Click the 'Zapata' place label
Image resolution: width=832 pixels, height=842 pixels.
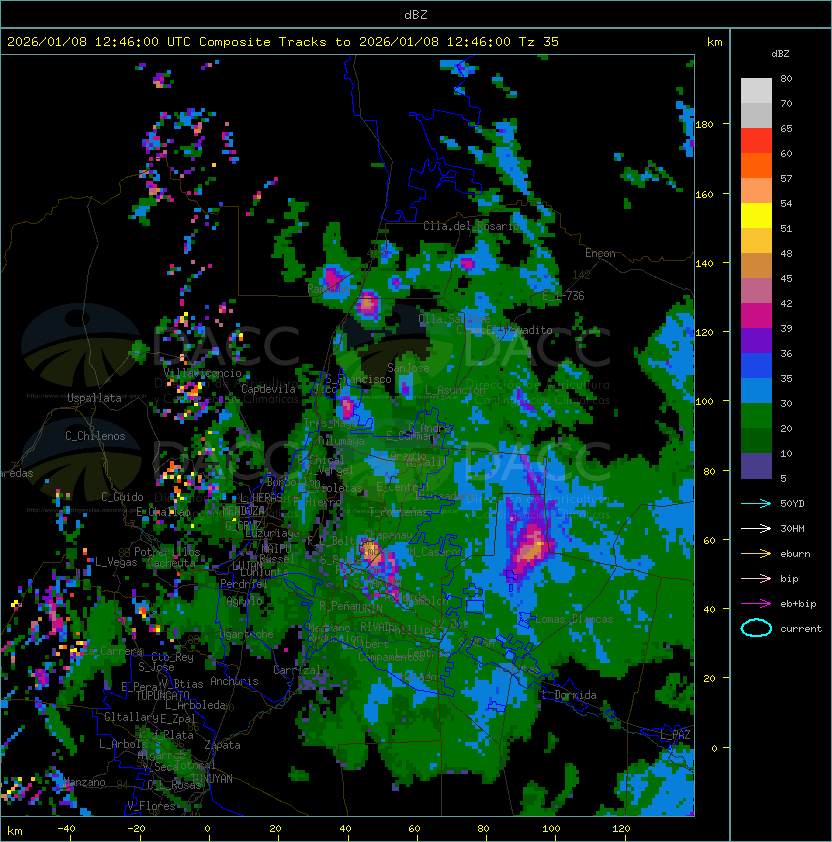[x=222, y=745]
